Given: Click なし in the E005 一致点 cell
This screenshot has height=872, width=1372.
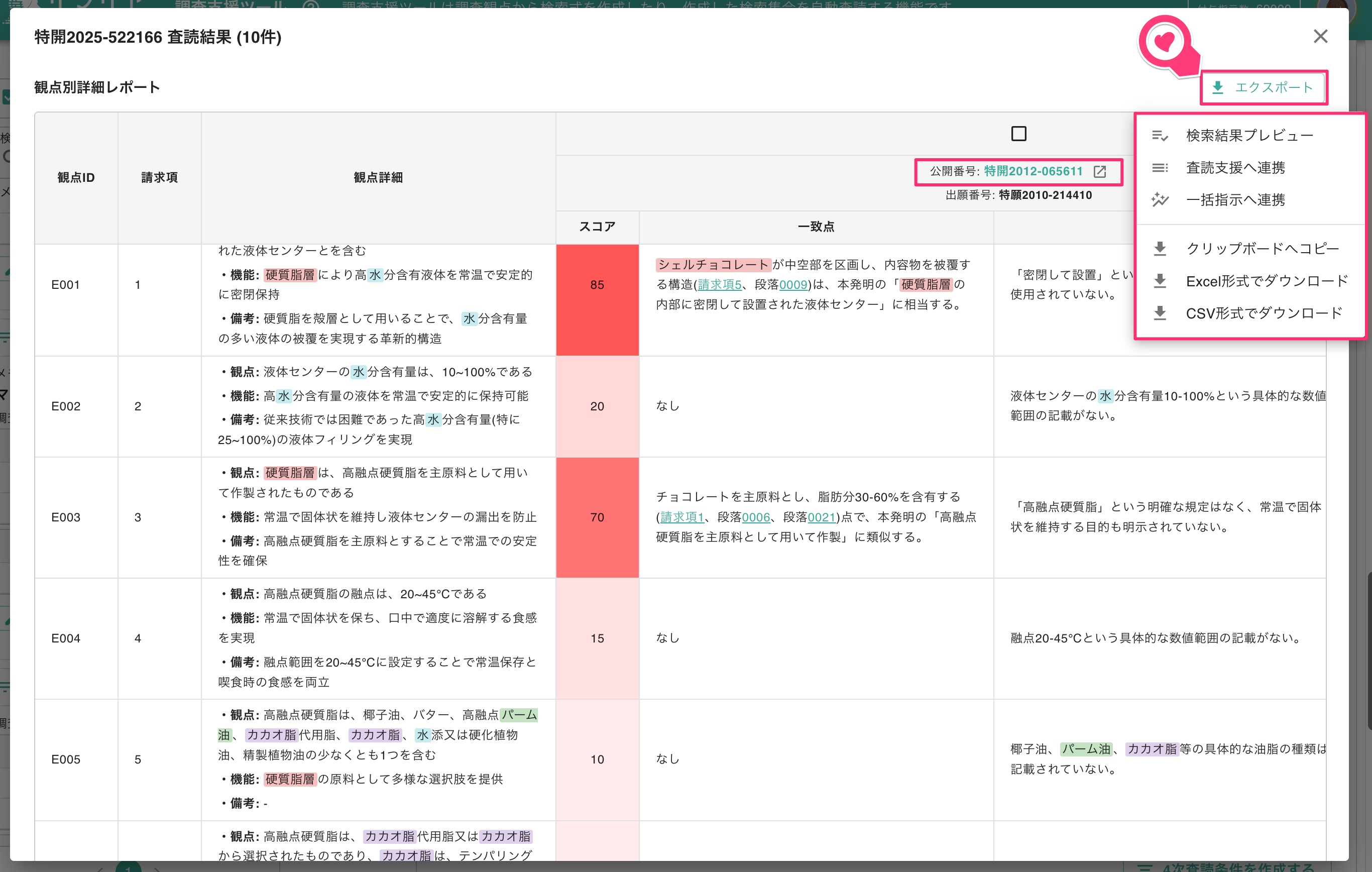Looking at the screenshot, I should pyautogui.click(x=668, y=758).
